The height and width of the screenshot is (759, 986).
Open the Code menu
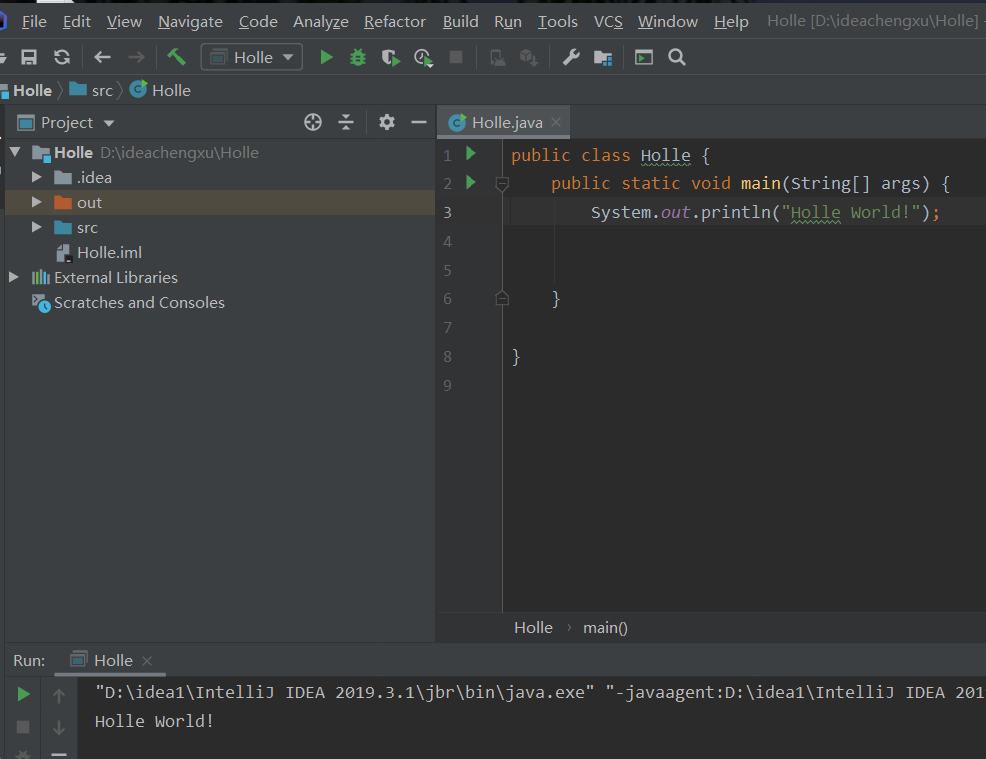click(x=258, y=22)
